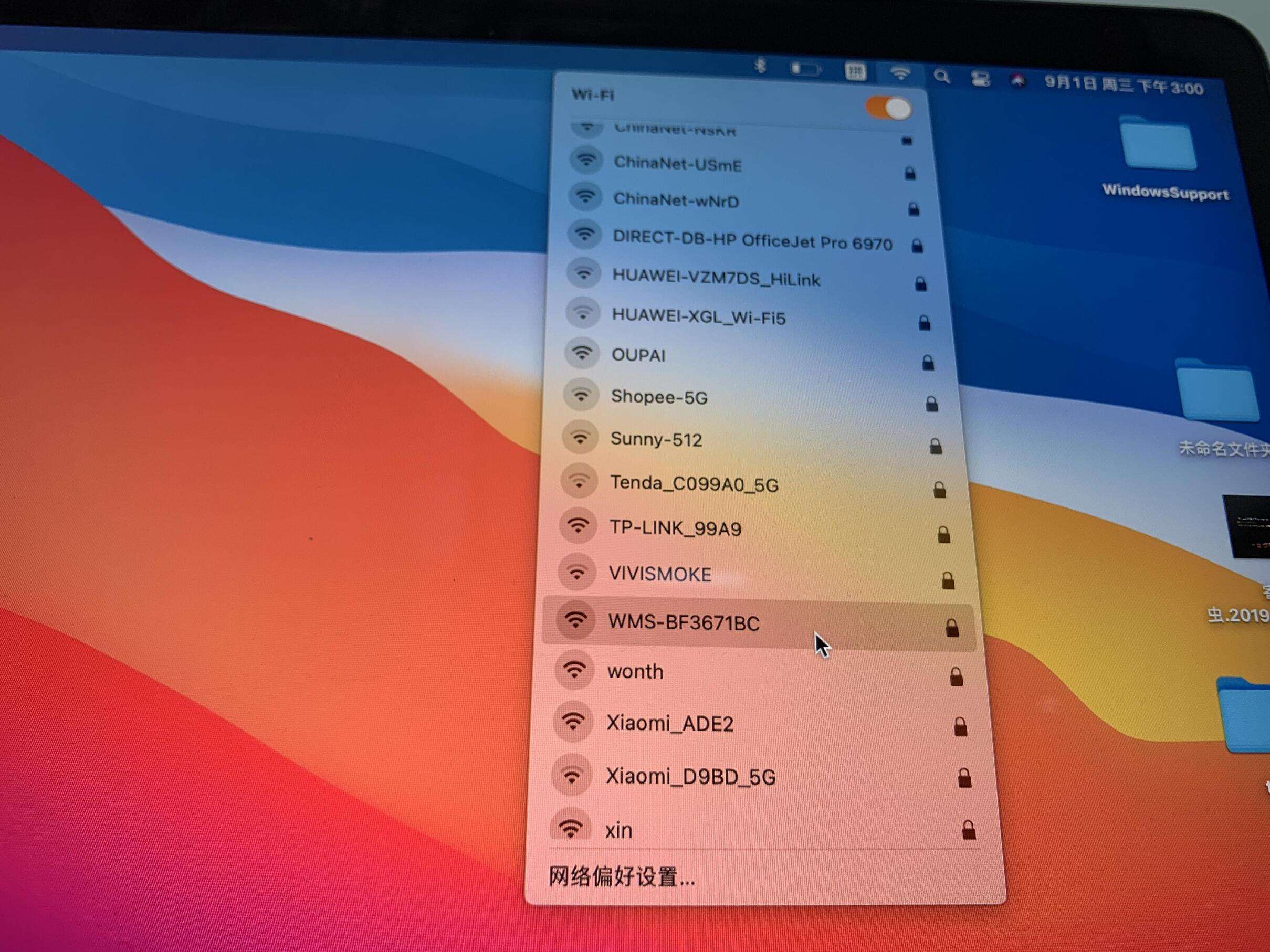The image size is (1270, 952).
Task: Select the dark screenshot thumbnail on desktop
Action: tap(1246, 527)
